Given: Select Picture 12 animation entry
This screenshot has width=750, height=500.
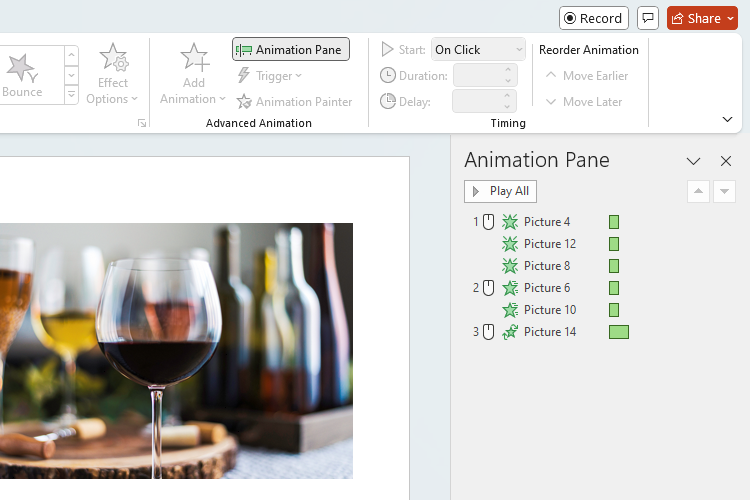Looking at the screenshot, I should pos(550,244).
